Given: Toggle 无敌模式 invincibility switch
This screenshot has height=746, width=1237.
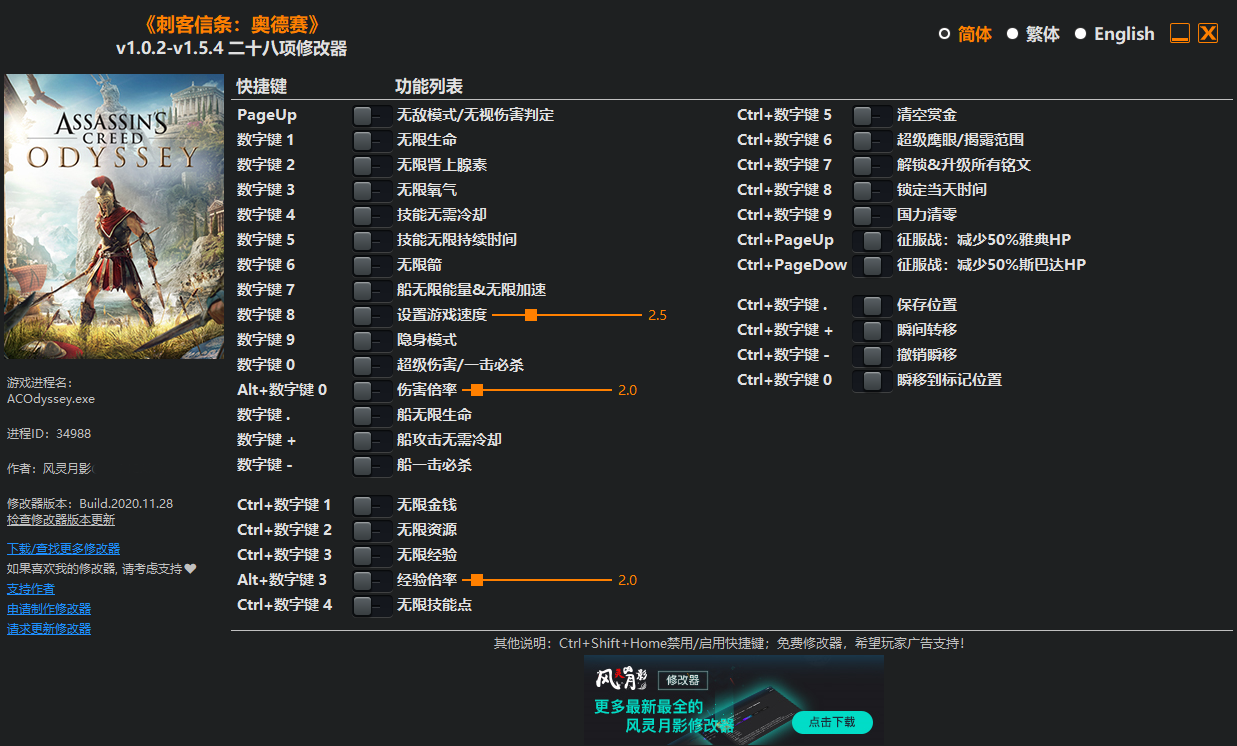Looking at the screenshot, I should (372, 115).
